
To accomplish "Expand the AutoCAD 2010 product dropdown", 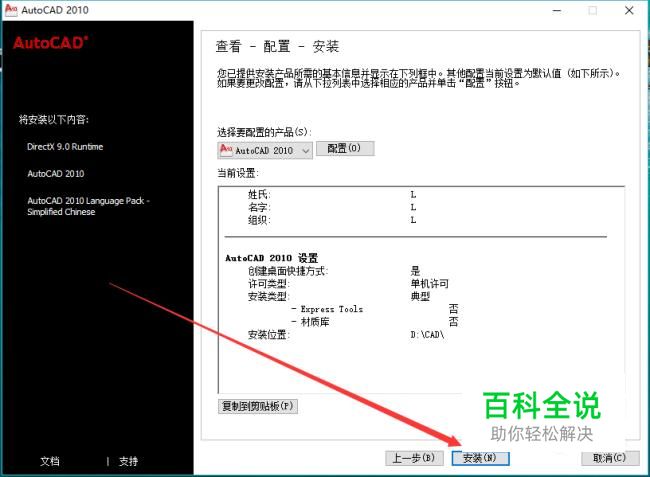I will [265, 150].
